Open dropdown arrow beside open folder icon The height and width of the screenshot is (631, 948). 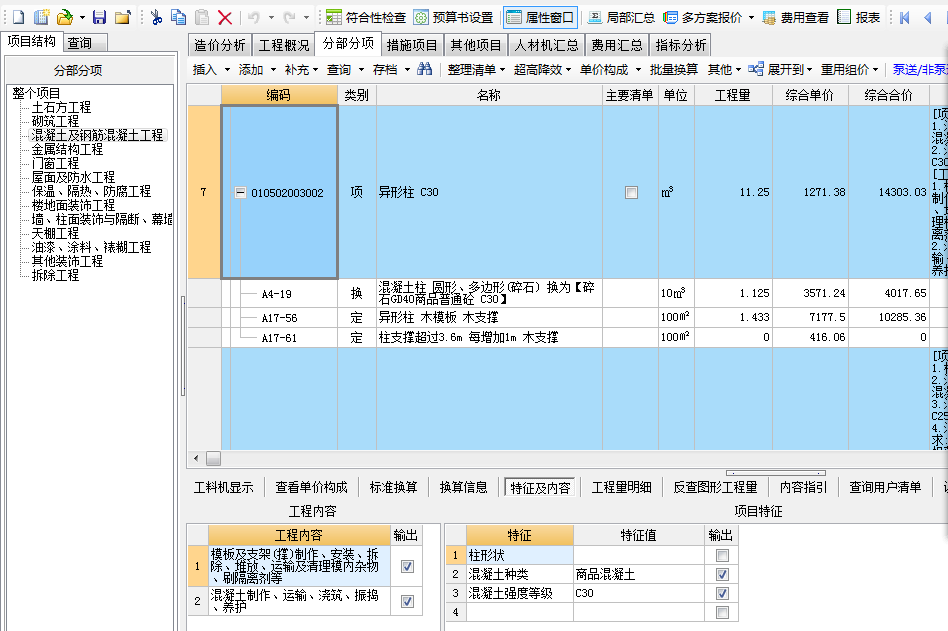coord(82,18)
